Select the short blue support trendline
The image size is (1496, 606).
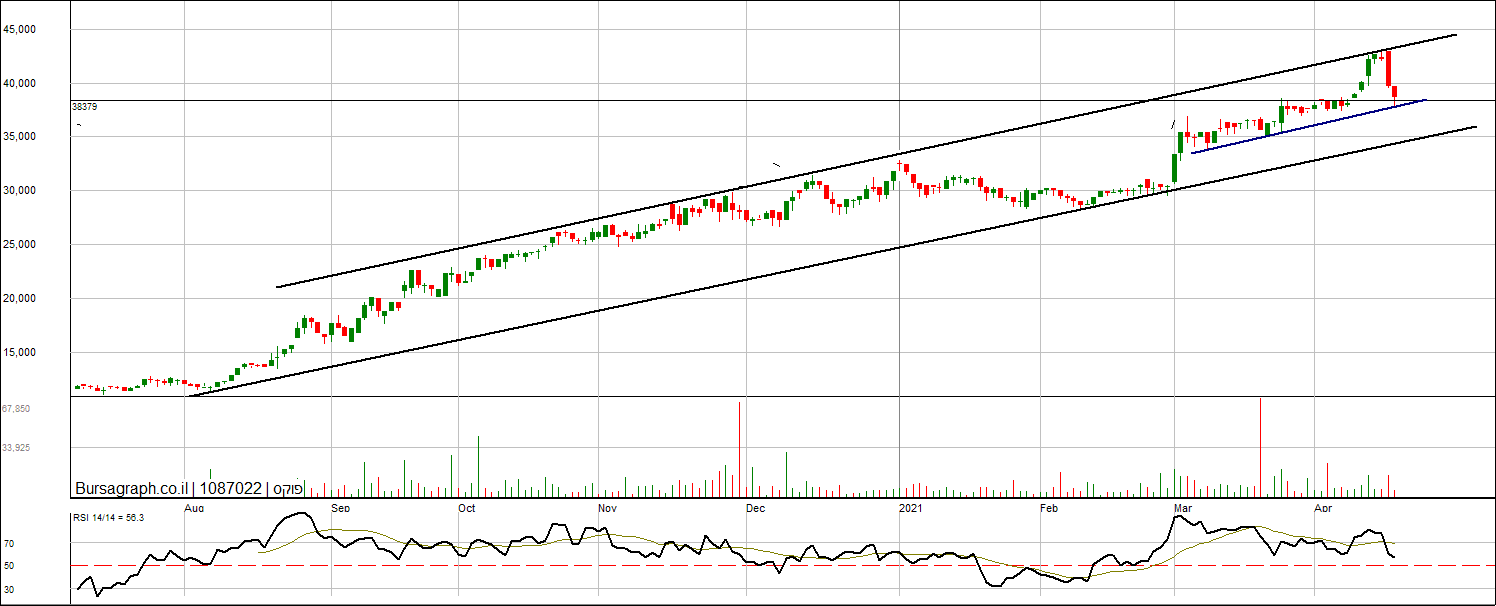[x=1300, y=127]
